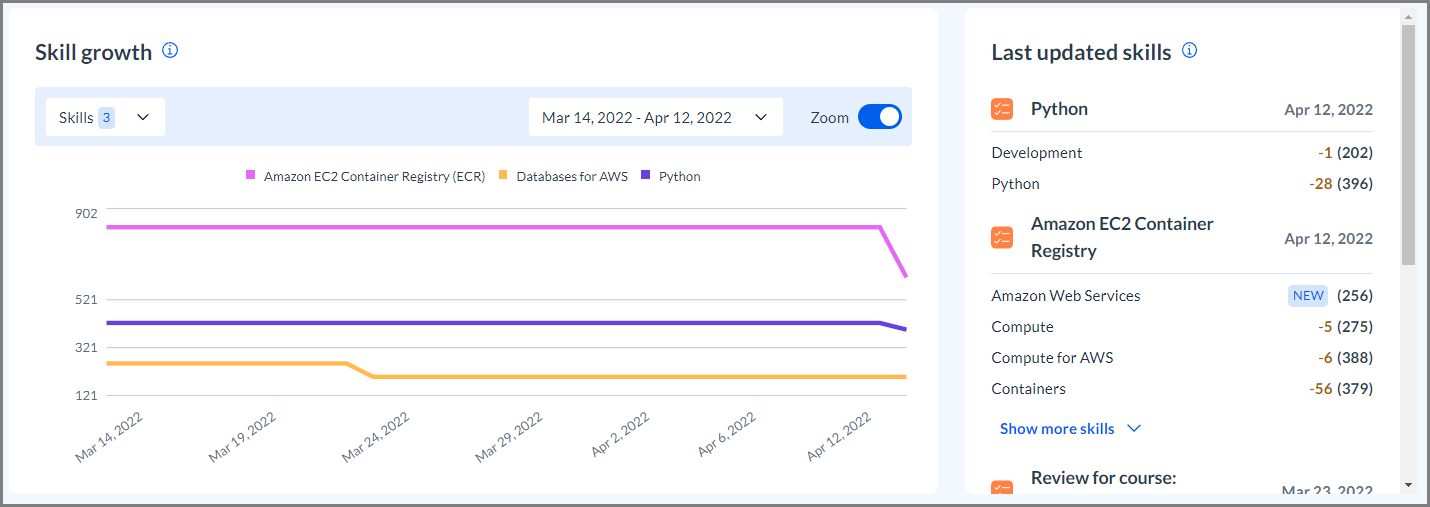Screen dimensions: 1430x507
Task: Click the purple Python legend color swatch
Action: click(x=645, y=176)
